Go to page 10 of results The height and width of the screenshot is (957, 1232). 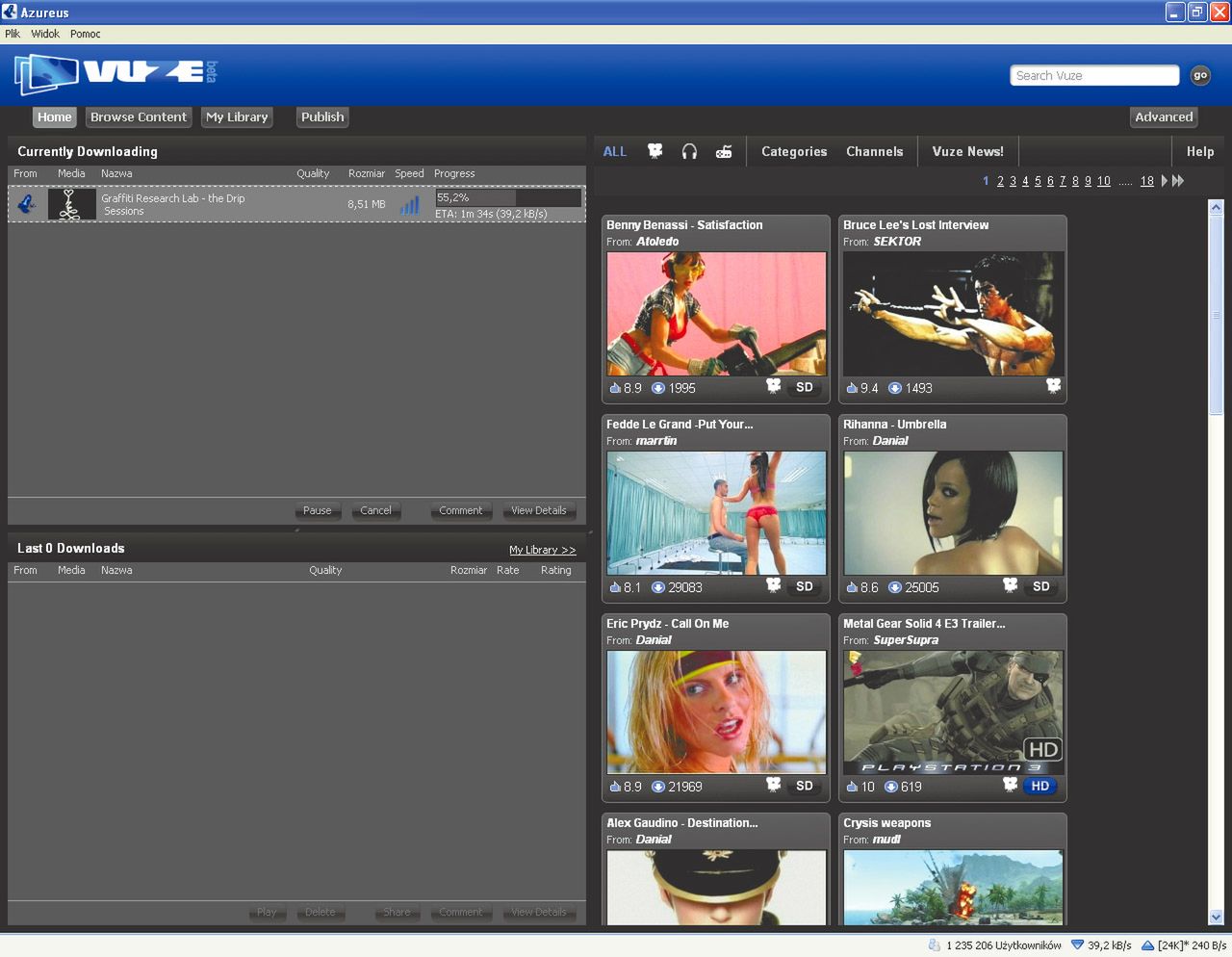pos(1104,181)
